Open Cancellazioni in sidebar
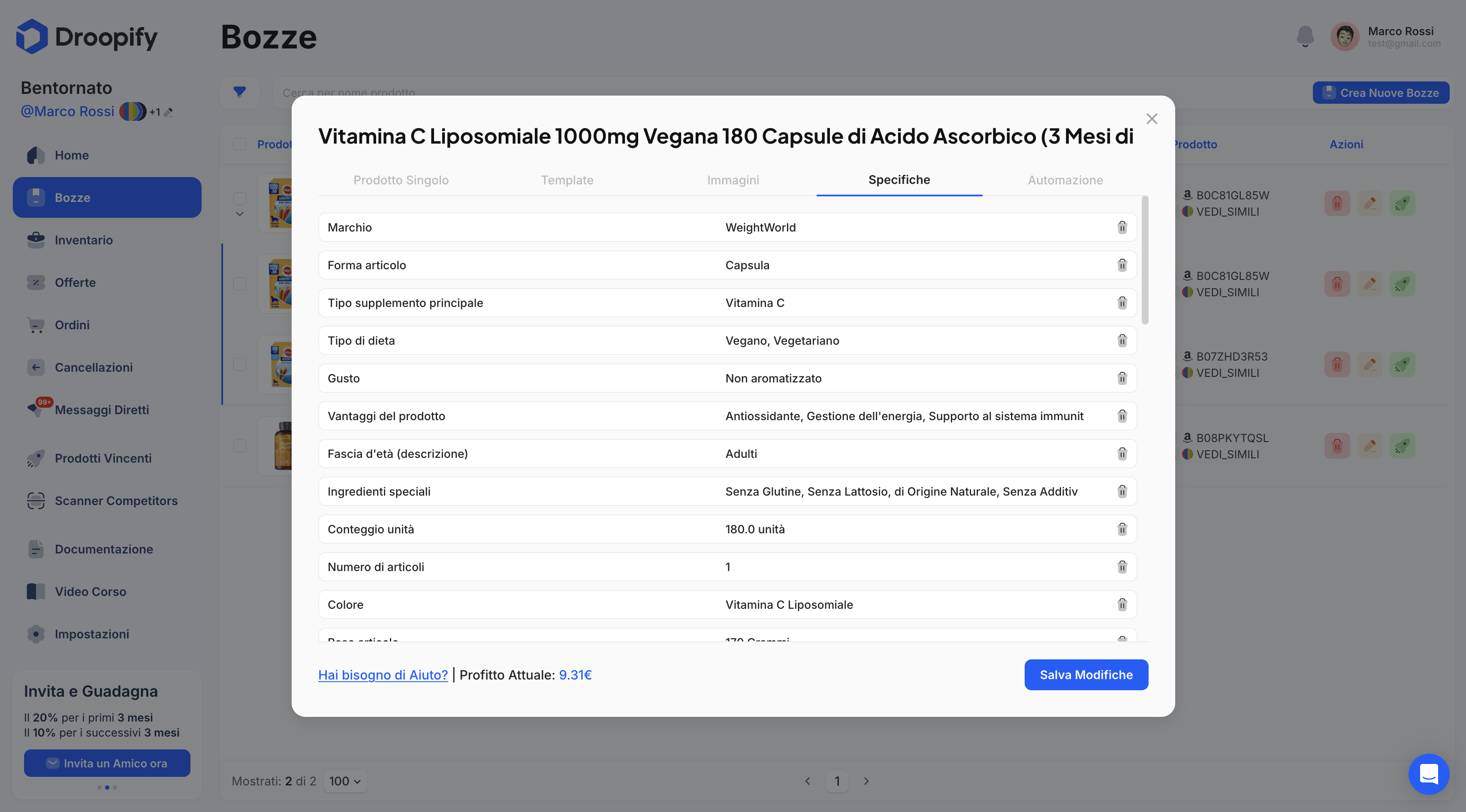This screenshot has width=1466, height=812. click(107, 367)
